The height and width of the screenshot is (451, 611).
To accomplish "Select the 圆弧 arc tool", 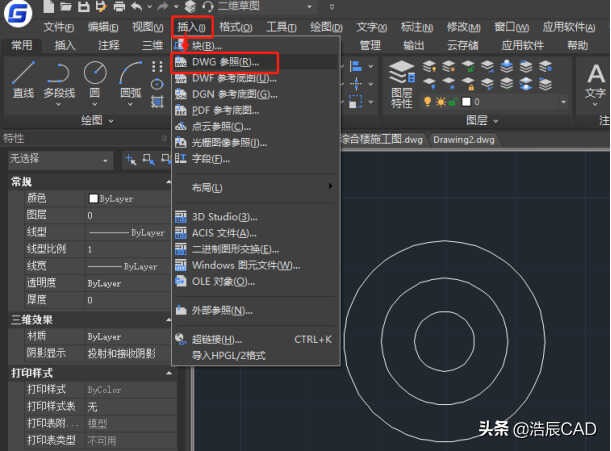I will click(x=131, y=81).
